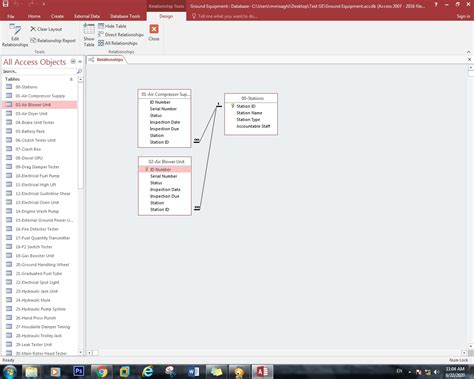Click the Photoshop icon in taskbar
The image size is (474, 379).
(79, 371)
